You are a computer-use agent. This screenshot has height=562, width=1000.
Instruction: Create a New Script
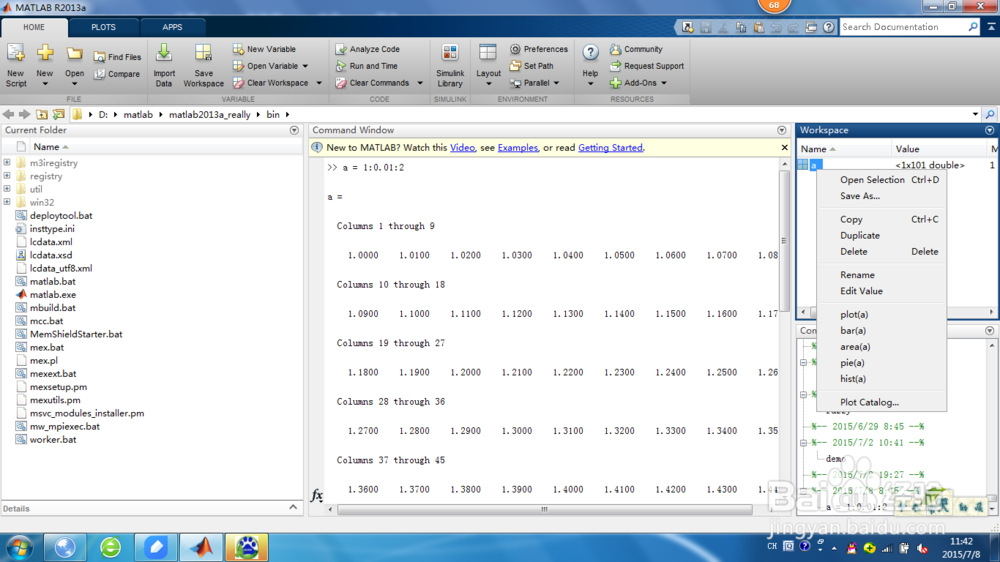click(x=16, y=65)
